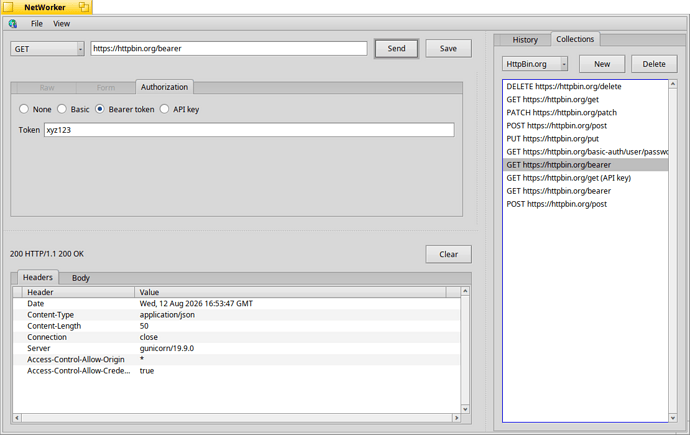The width and height of the screenshot is (690, 435).
Task: Clear the response
Action: [x=448, y=254]
